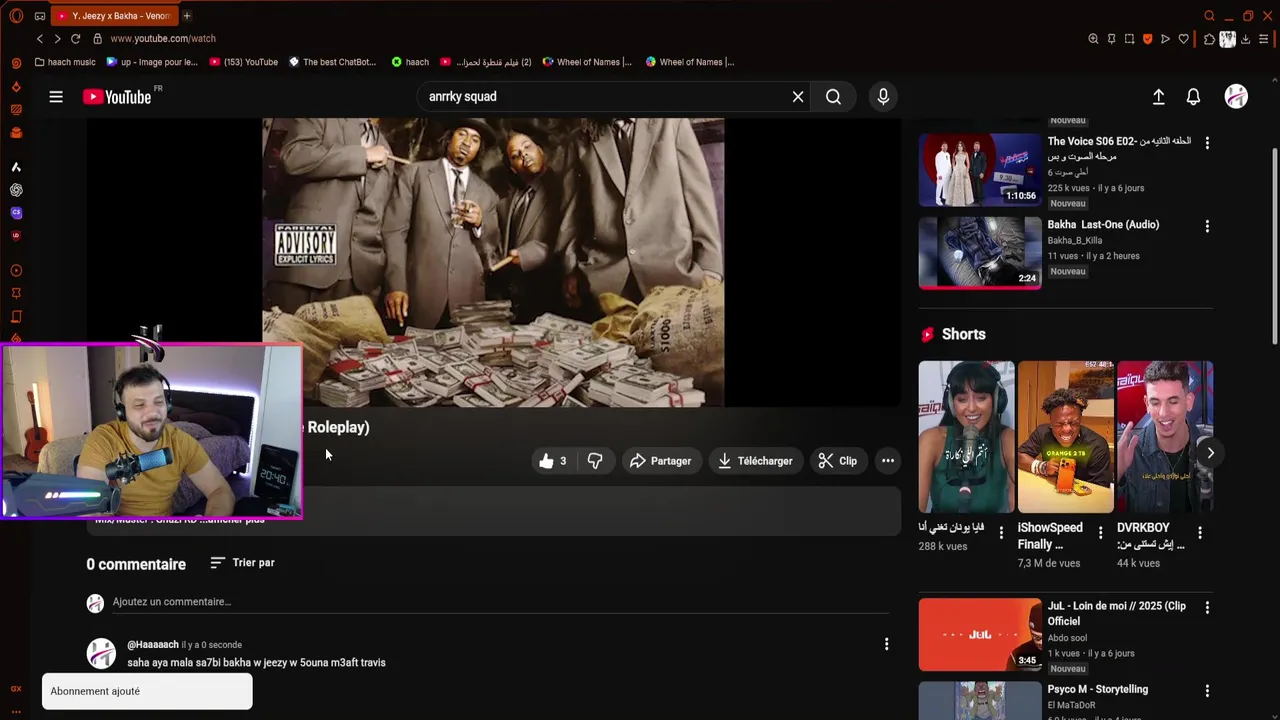Viewport: 1280px width, 720px height.
Task: Start voice search with the microphone
Action: coord(883,97)
